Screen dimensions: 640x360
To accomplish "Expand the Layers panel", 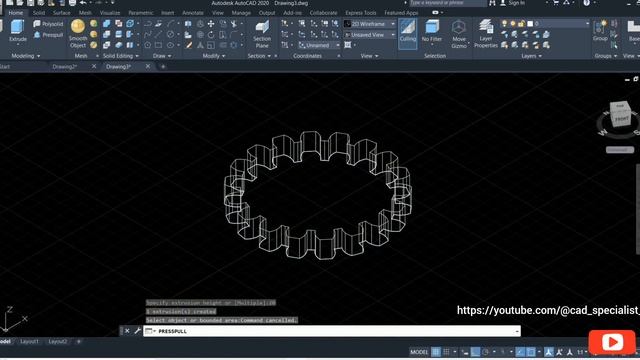I will [531, 56].
